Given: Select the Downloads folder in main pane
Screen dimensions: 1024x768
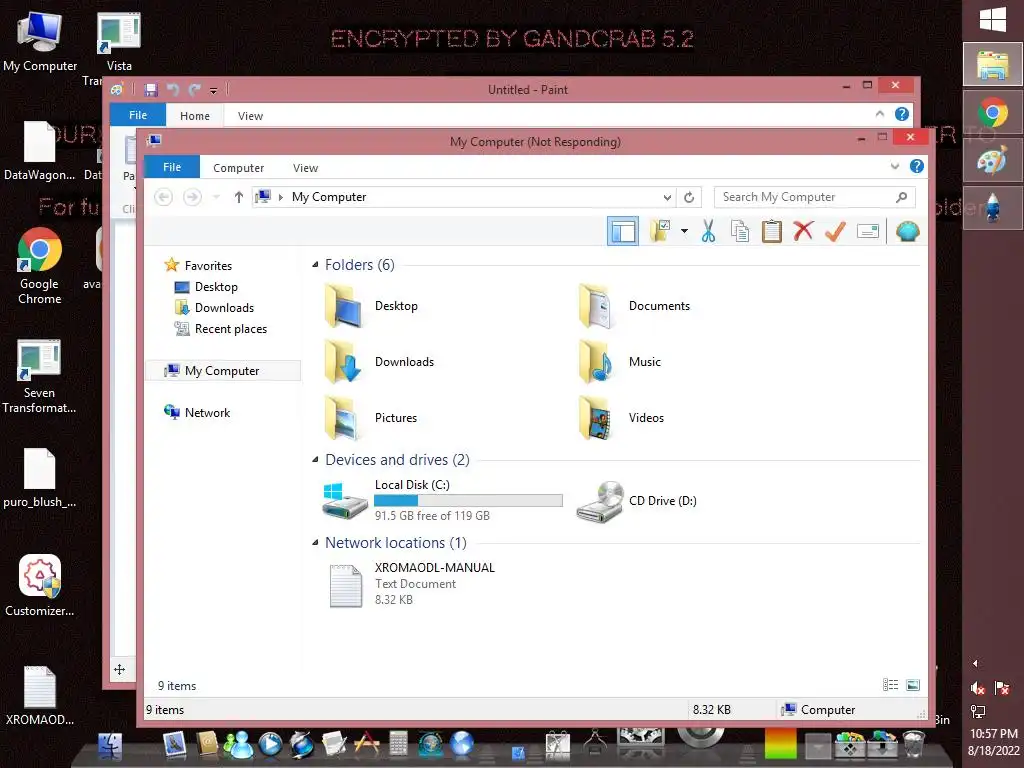Looking at the screenshot, I should [x=379, y=362].
